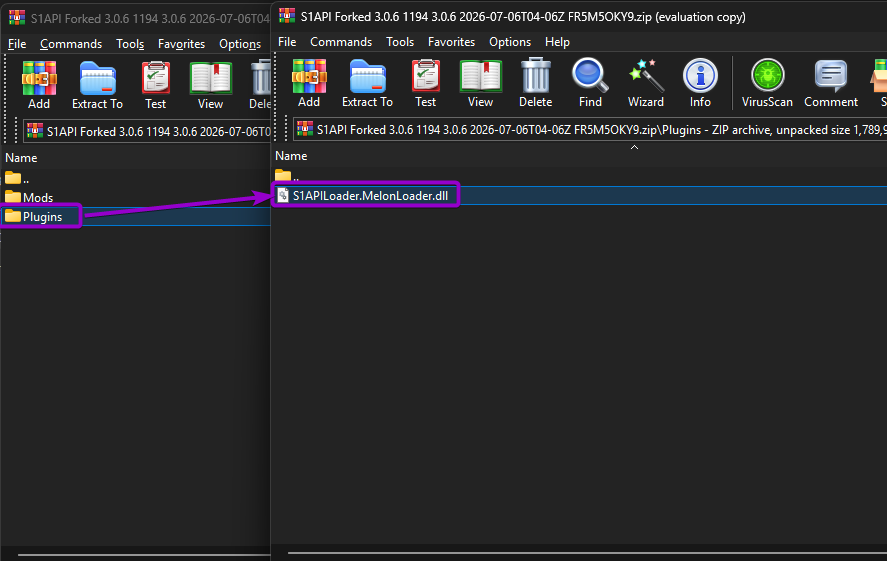
Task: Open Commands menu in front window
Action: (341, 42)
